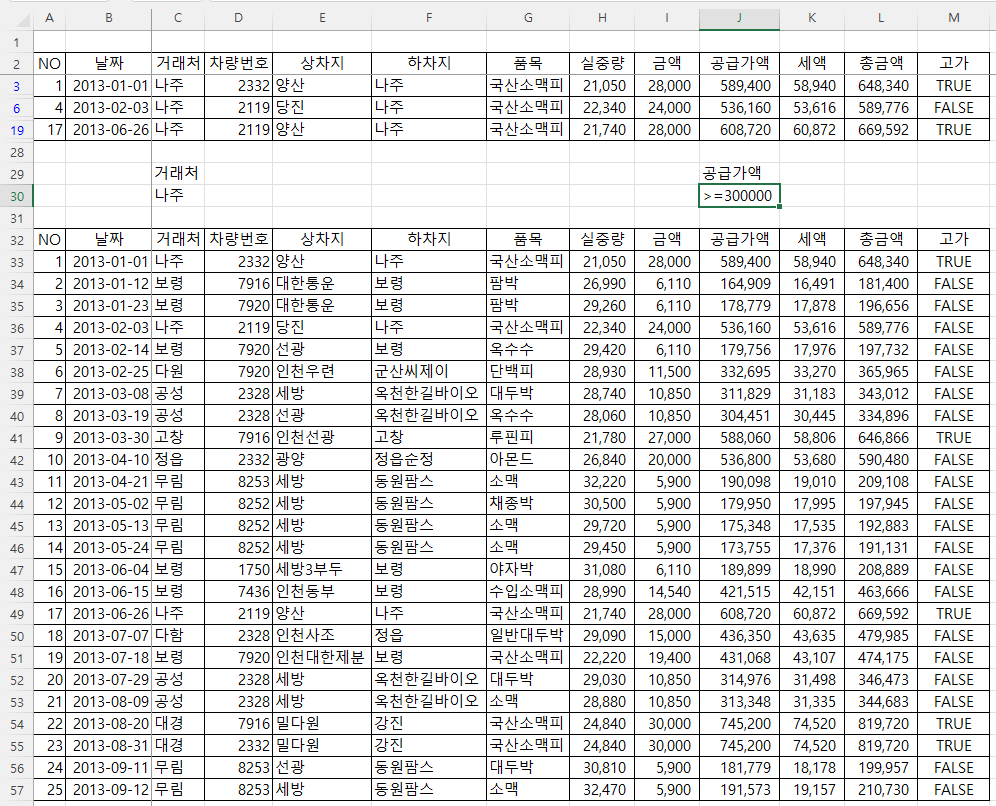Click total 210,730 in row 57
Viewport: 996px width, 806px height.
[x=881, y=790]
